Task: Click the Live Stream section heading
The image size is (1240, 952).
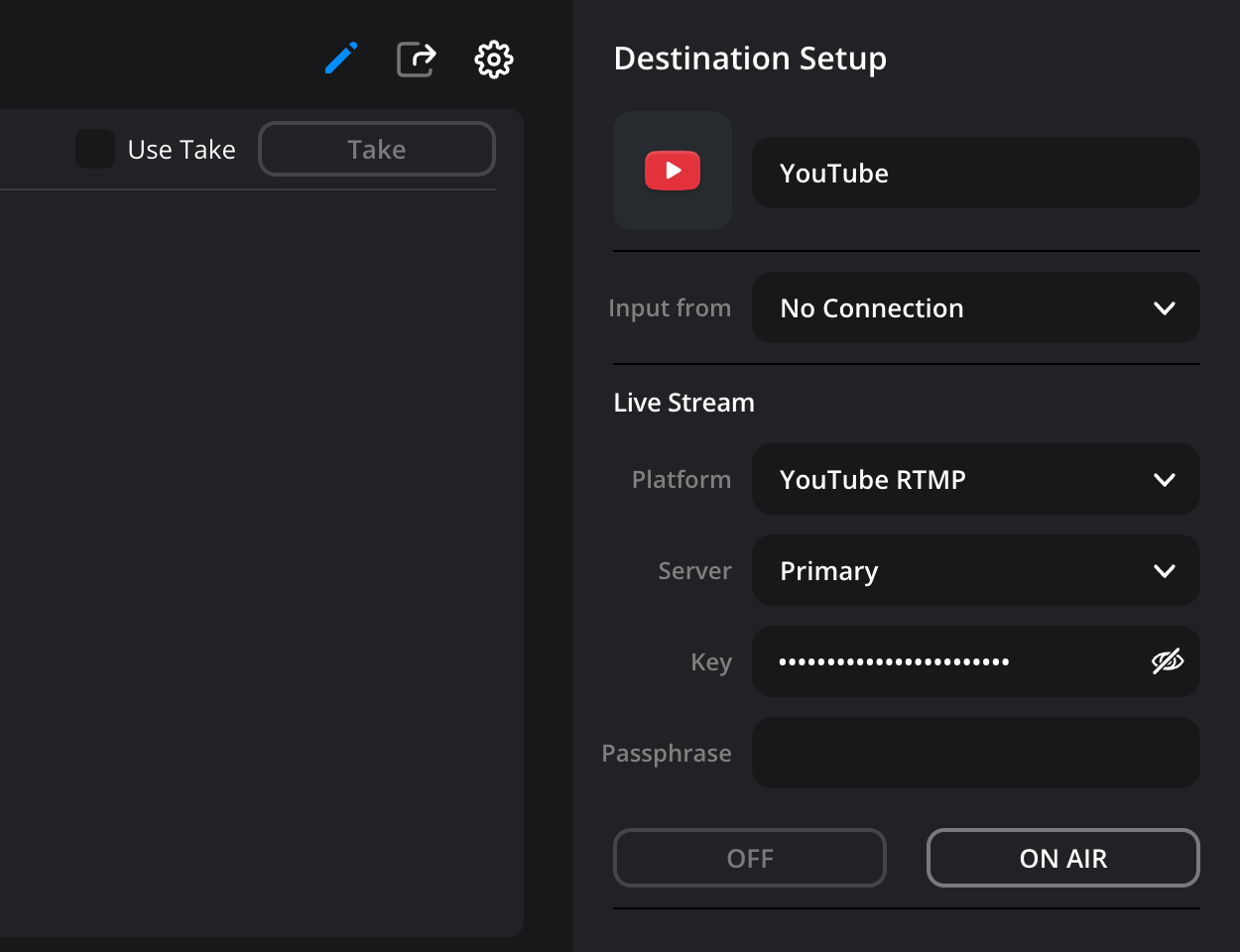Action: pyautogui.click(x=684, y=403)
